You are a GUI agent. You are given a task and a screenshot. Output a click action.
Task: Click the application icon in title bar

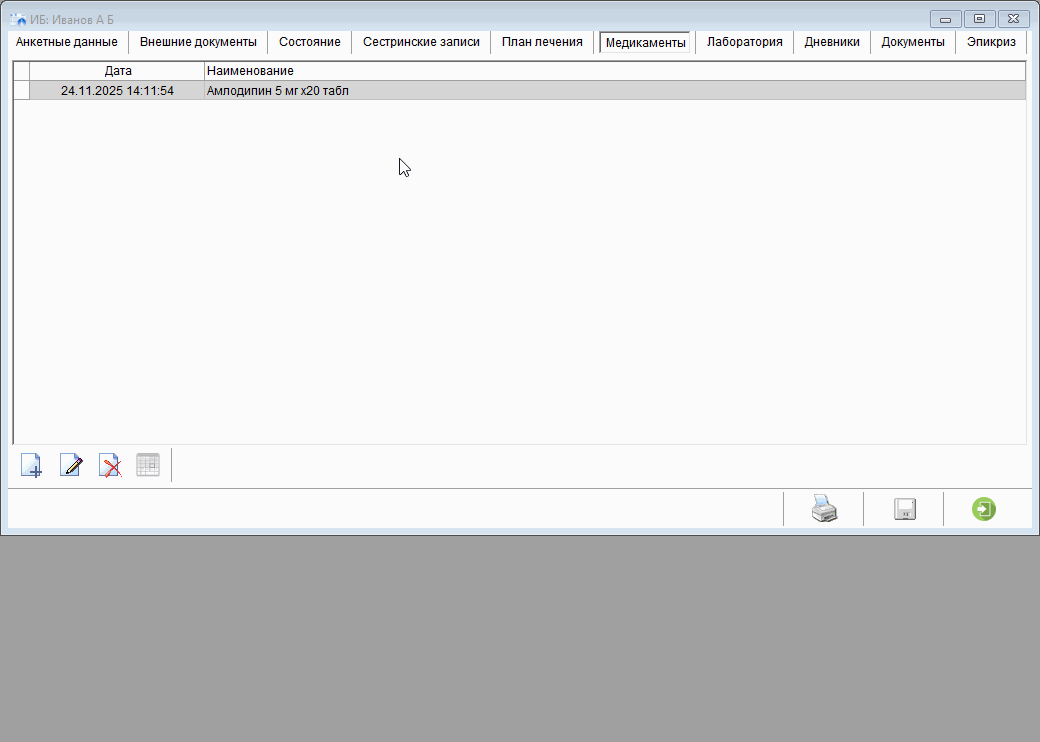click(x=17, y=19)
